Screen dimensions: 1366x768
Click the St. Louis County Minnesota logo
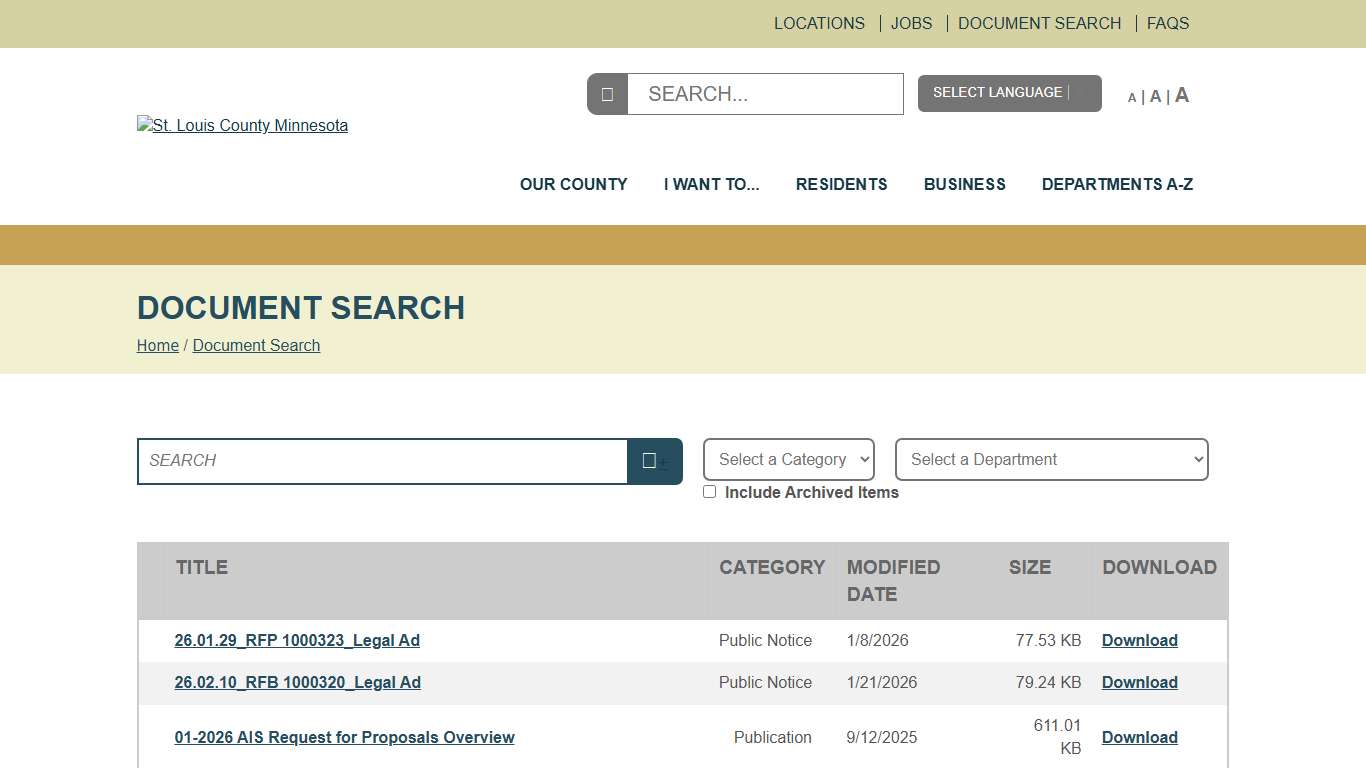pos(242,125)
